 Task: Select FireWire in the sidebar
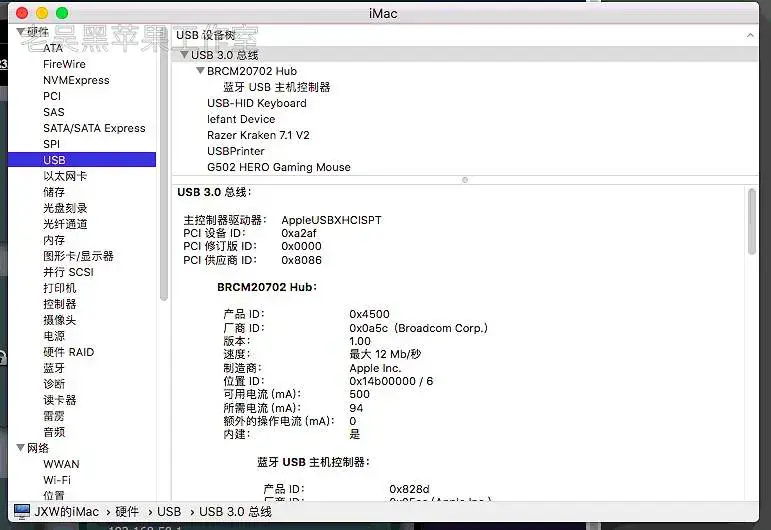pos(64,64)
